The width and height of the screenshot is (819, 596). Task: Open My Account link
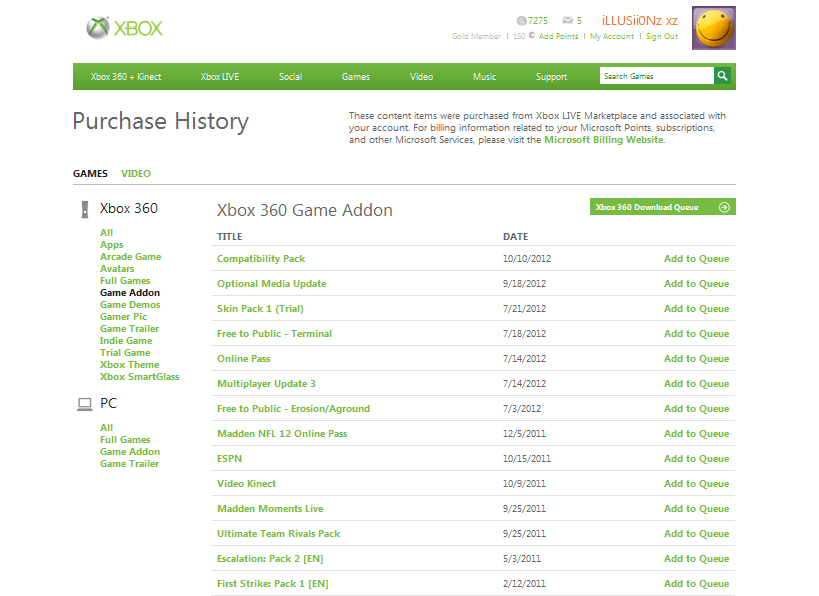(x=612, y=36)
